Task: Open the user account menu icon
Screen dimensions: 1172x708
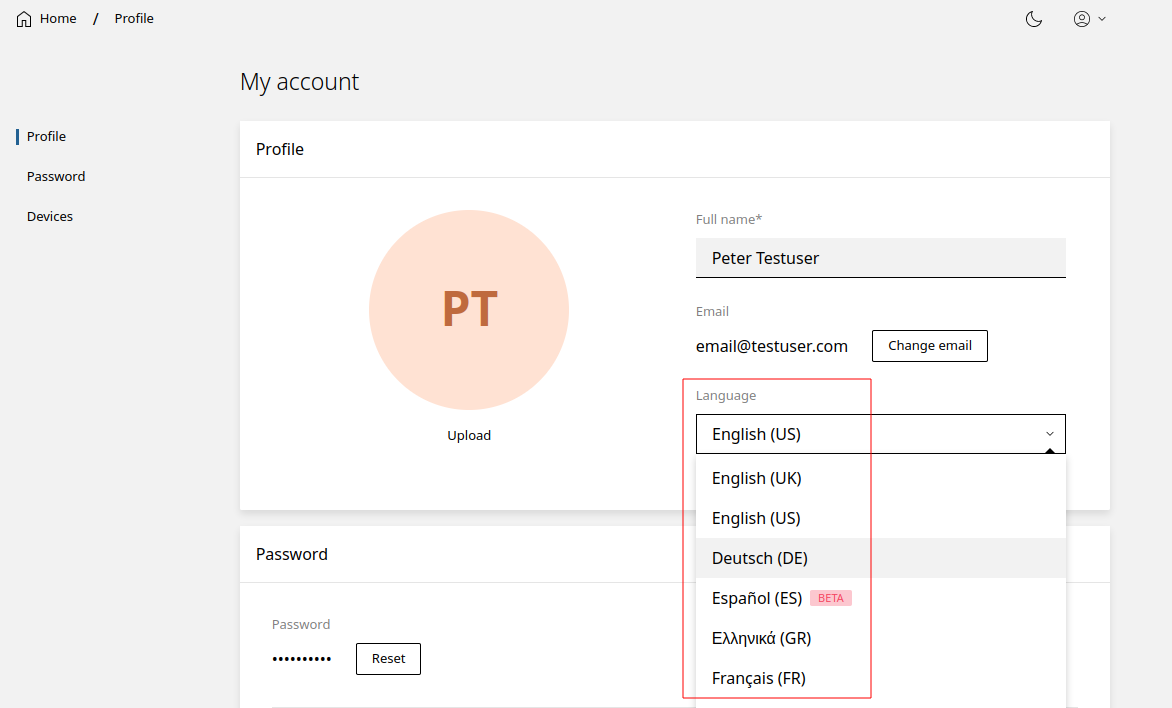Action: coord(1082,19)
